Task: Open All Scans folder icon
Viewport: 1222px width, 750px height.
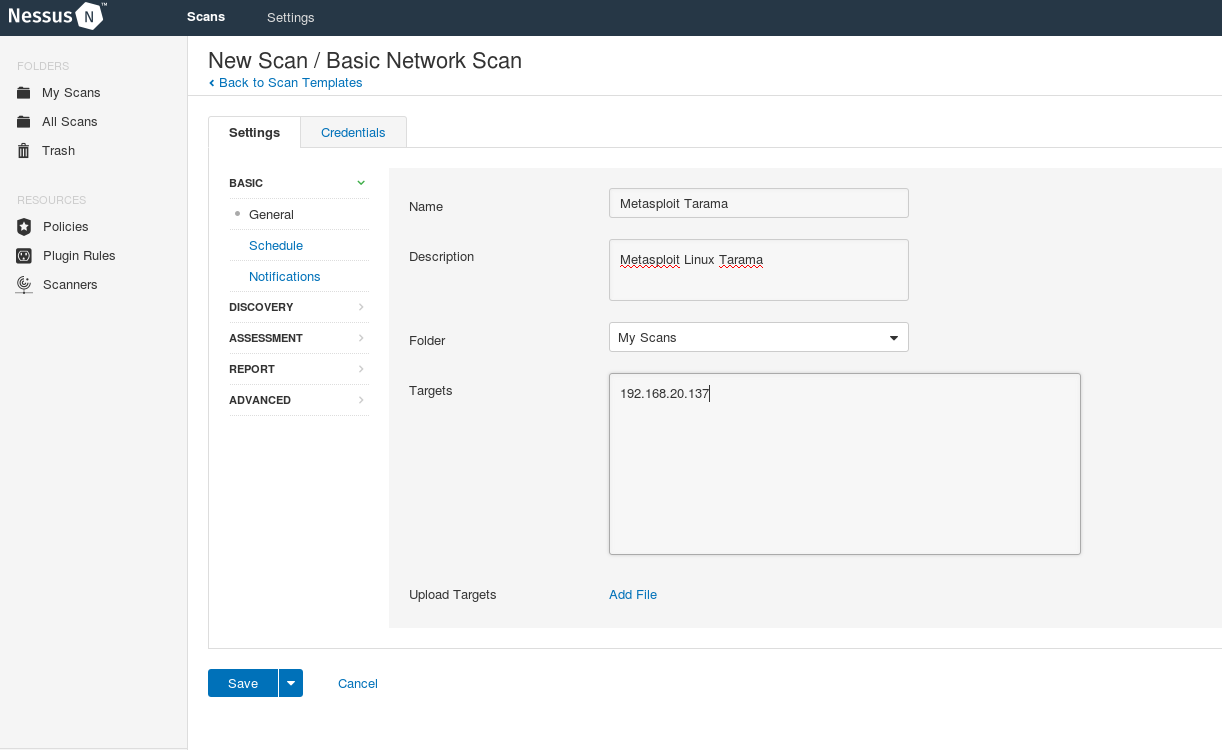Action: click(24, 122)
